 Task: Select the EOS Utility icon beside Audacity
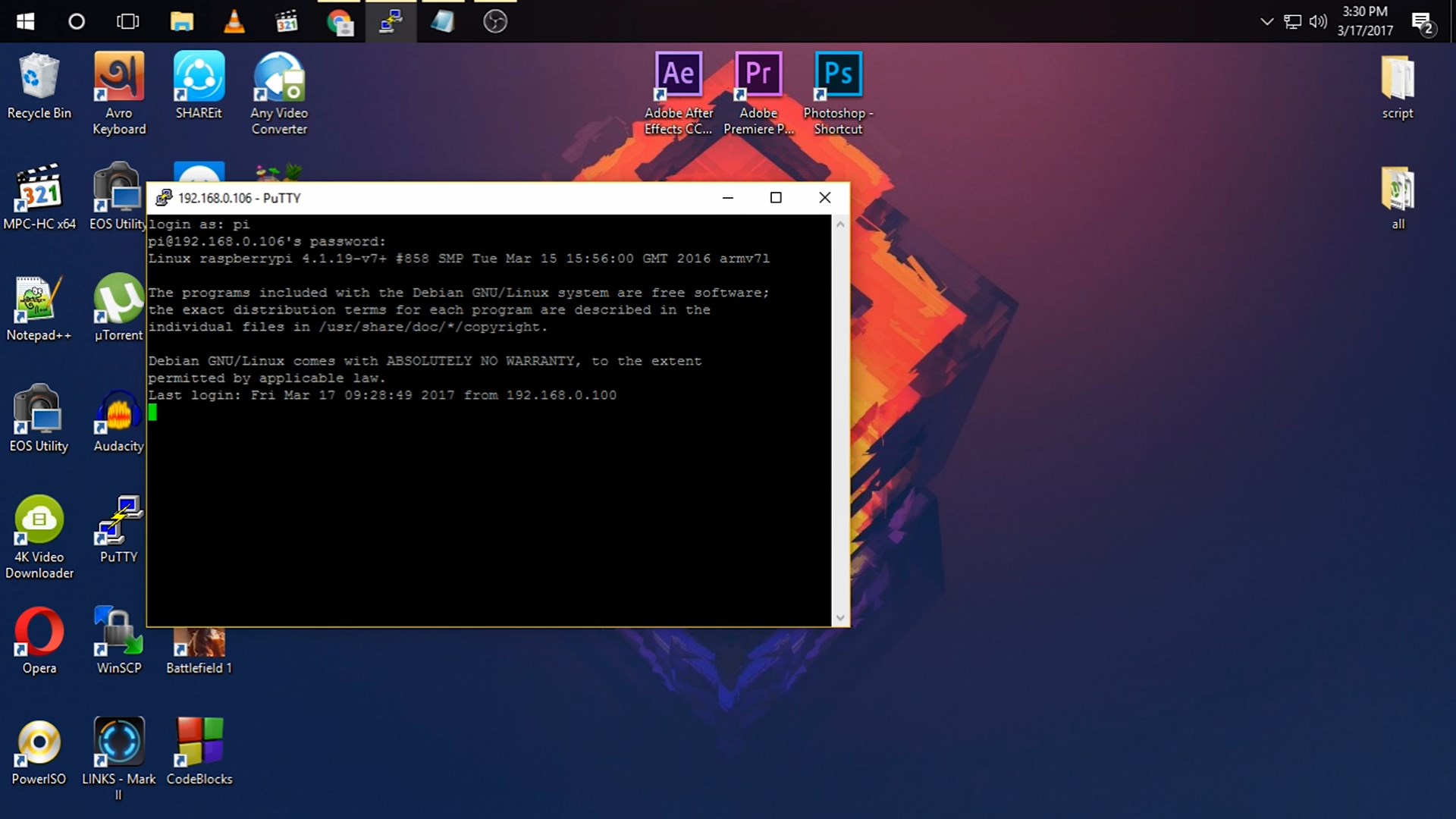pyautogui.click(x=39, y=419)
